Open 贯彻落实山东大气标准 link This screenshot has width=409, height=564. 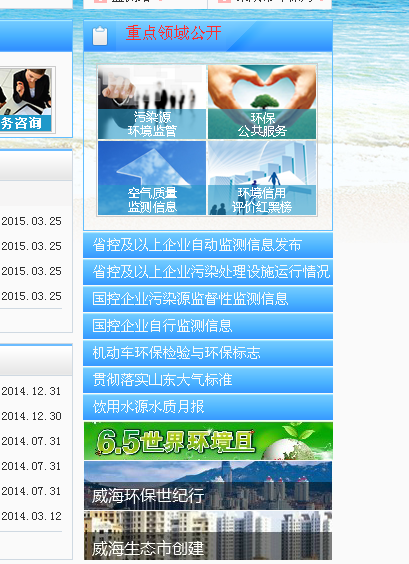pyautogui.click(x=208, y=380)
